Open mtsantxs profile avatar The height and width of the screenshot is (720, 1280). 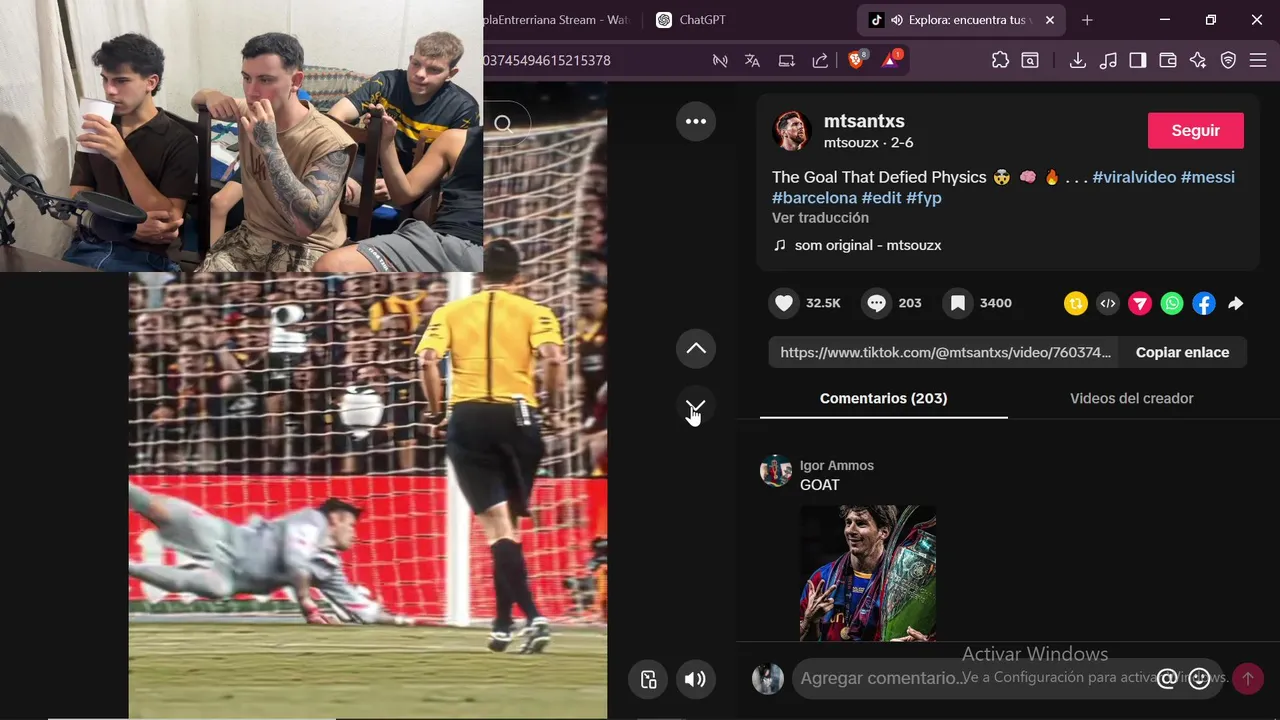(x=791, y=131)
